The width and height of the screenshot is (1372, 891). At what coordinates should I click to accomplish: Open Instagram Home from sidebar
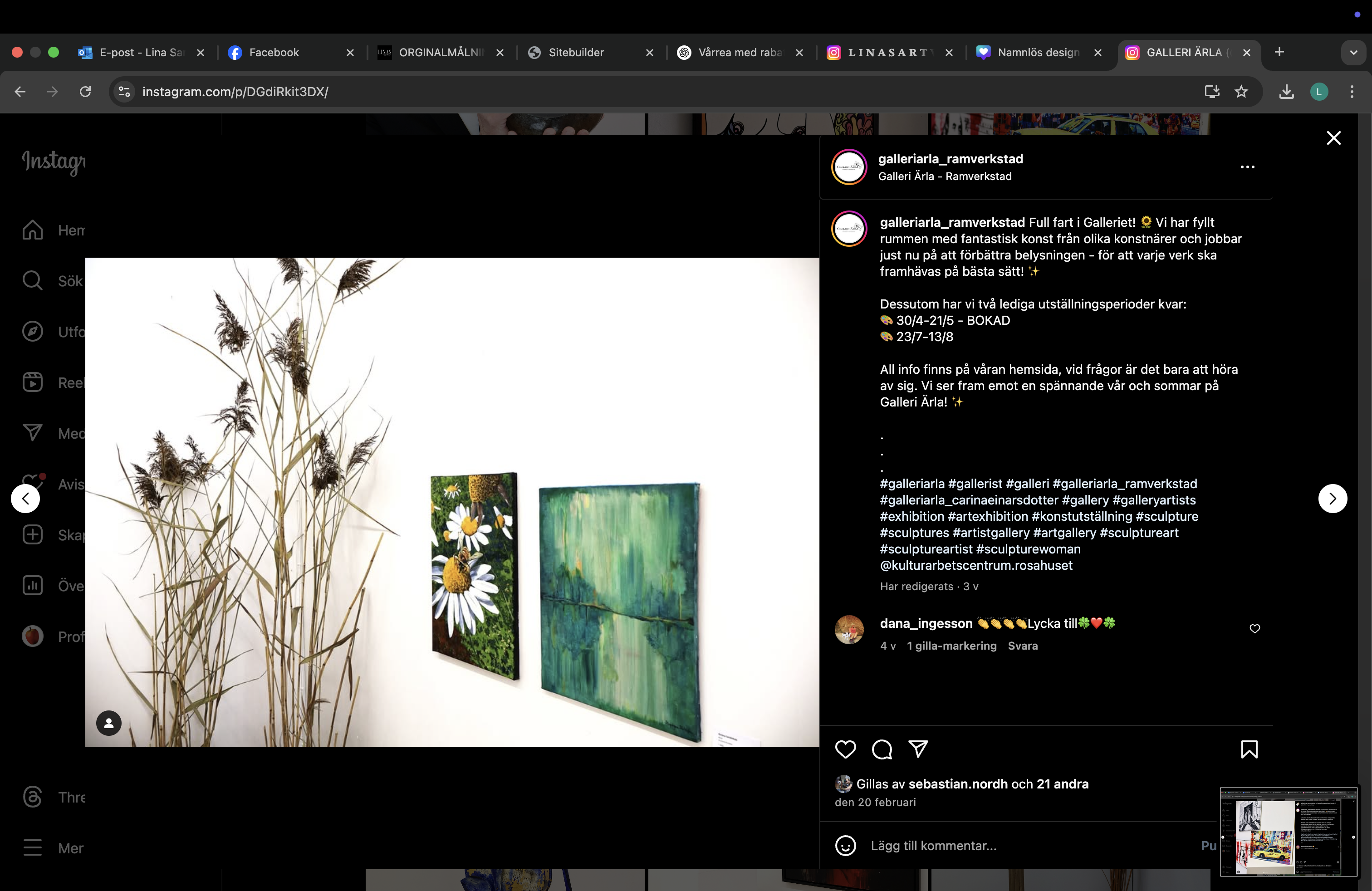[x=33, y=230]
